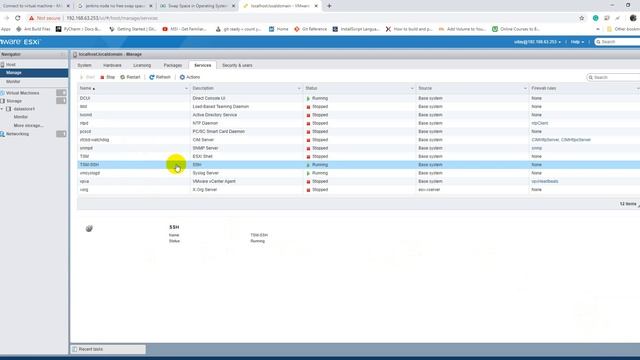Click the count badge next to Networking

[x=61, y=134]
